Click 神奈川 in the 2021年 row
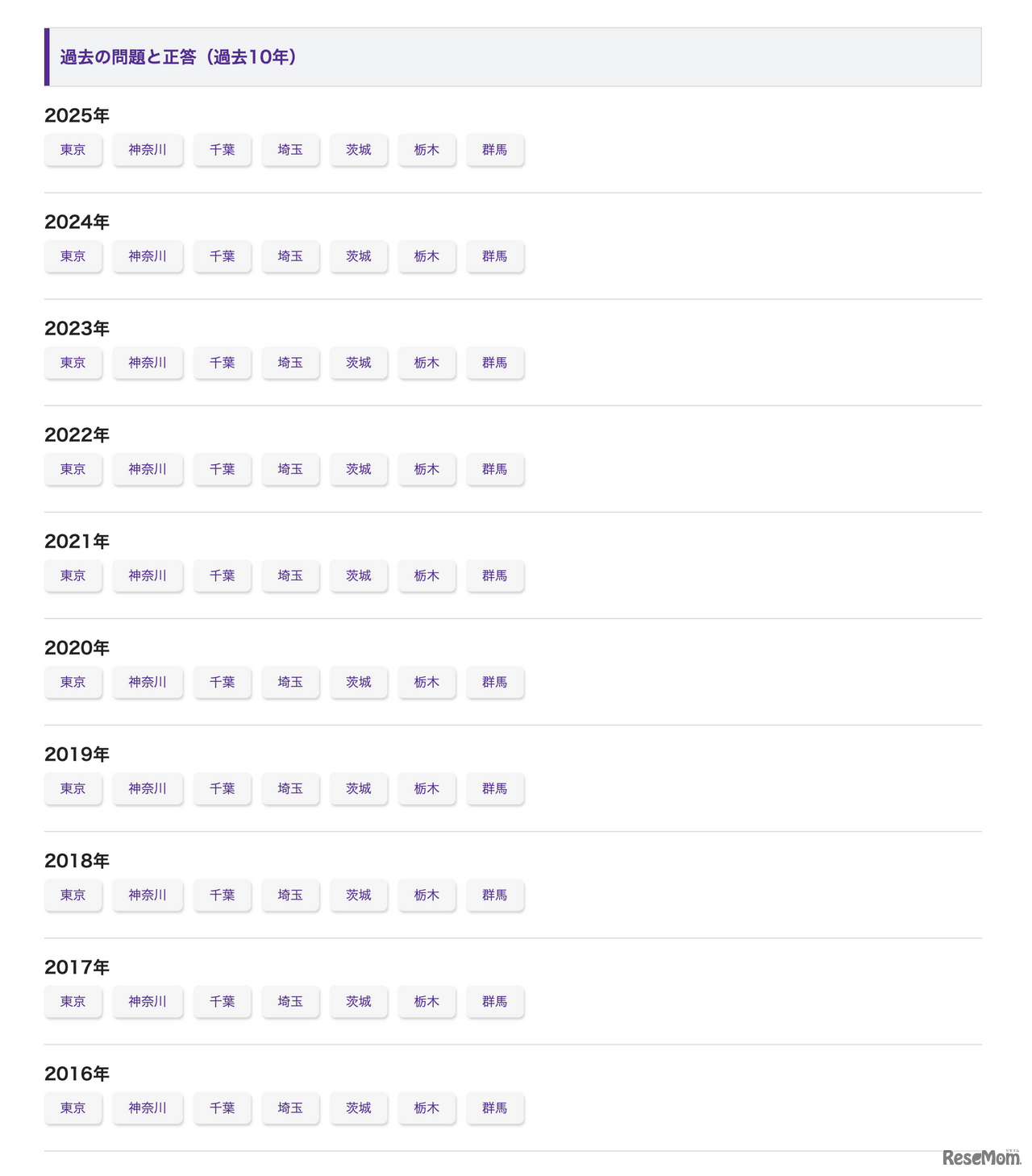 coord(148,576)
